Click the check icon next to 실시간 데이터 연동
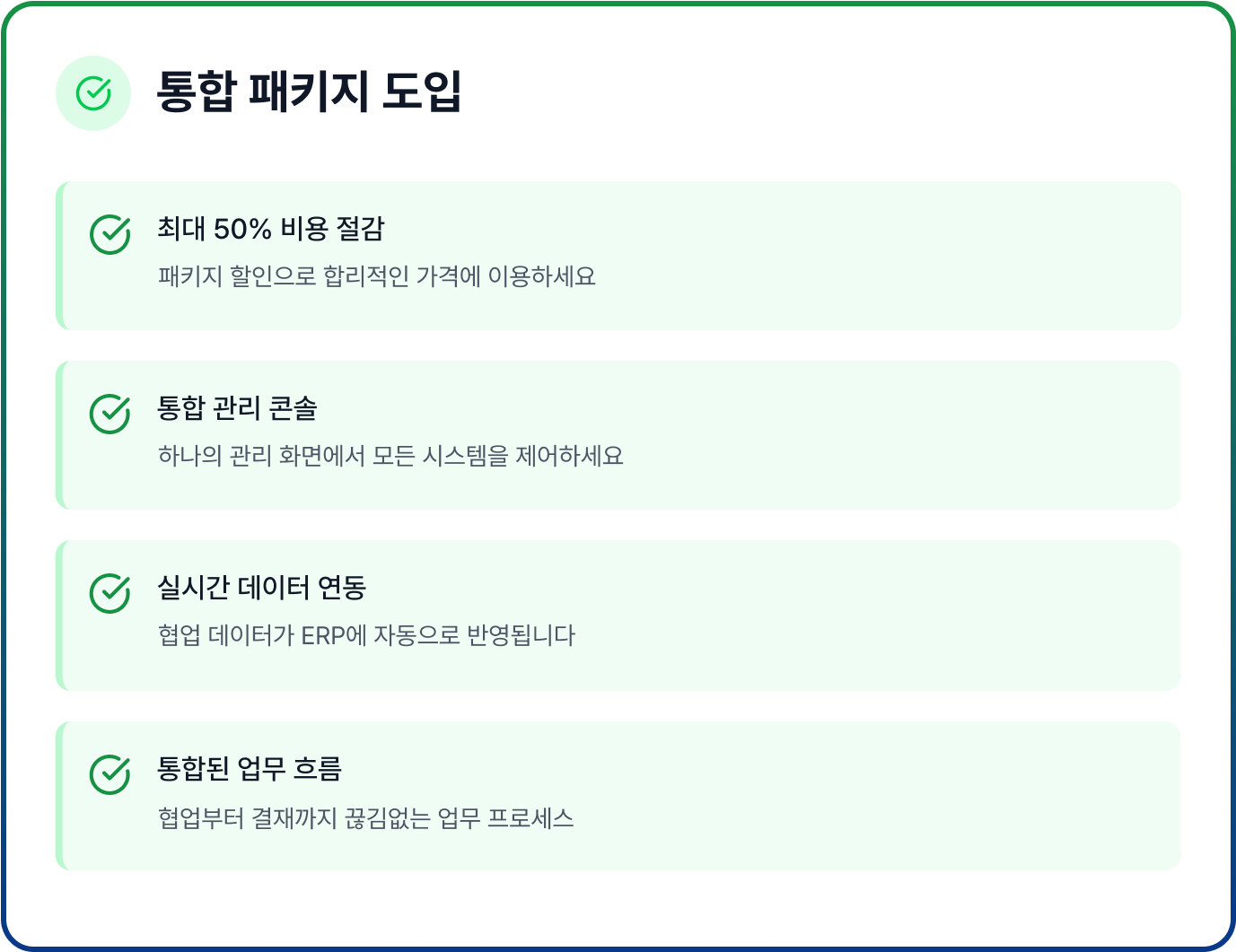The width and height of the screenshot is (1236, 952). pyautogui.click(x=110, y=593)
